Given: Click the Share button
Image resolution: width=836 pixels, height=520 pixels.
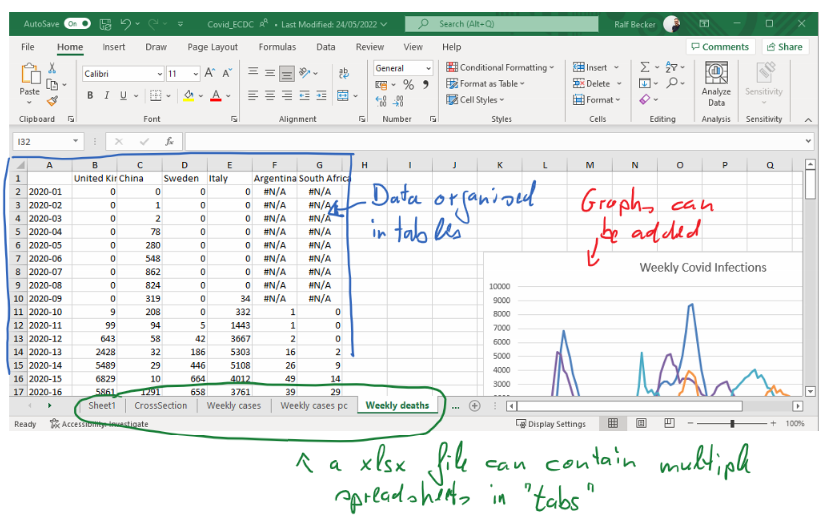Looking at the screenshot, I should coord(785,47).
